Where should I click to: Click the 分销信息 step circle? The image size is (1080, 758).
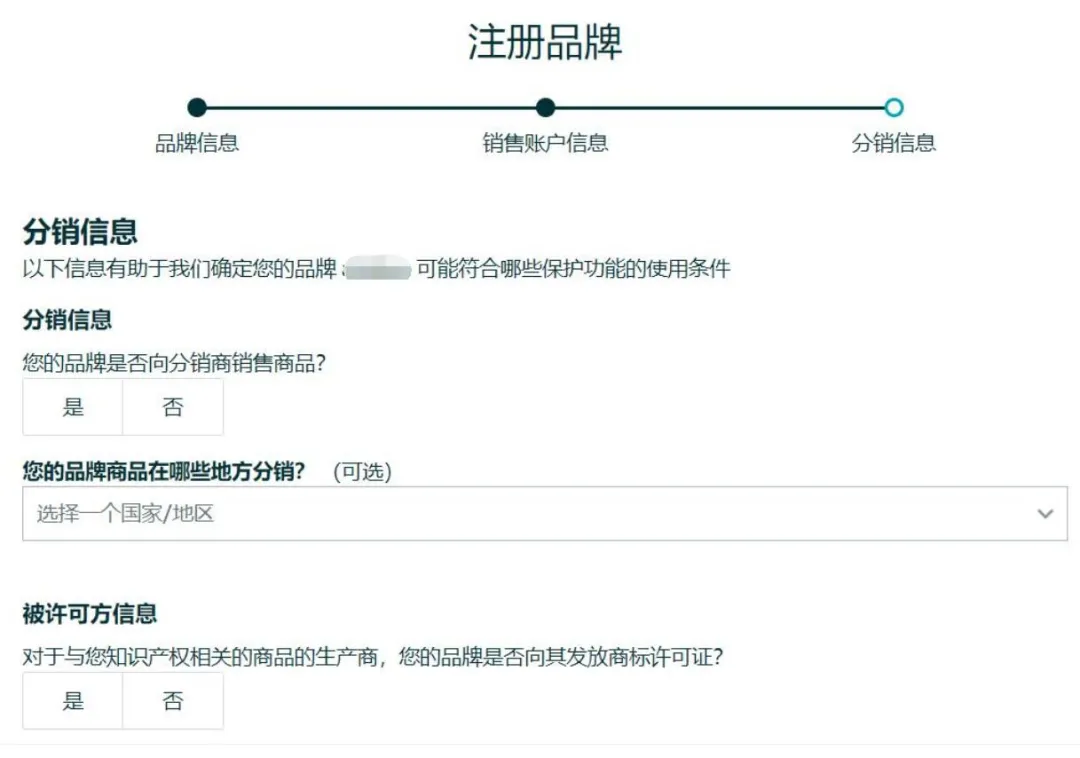click(894, 107)
